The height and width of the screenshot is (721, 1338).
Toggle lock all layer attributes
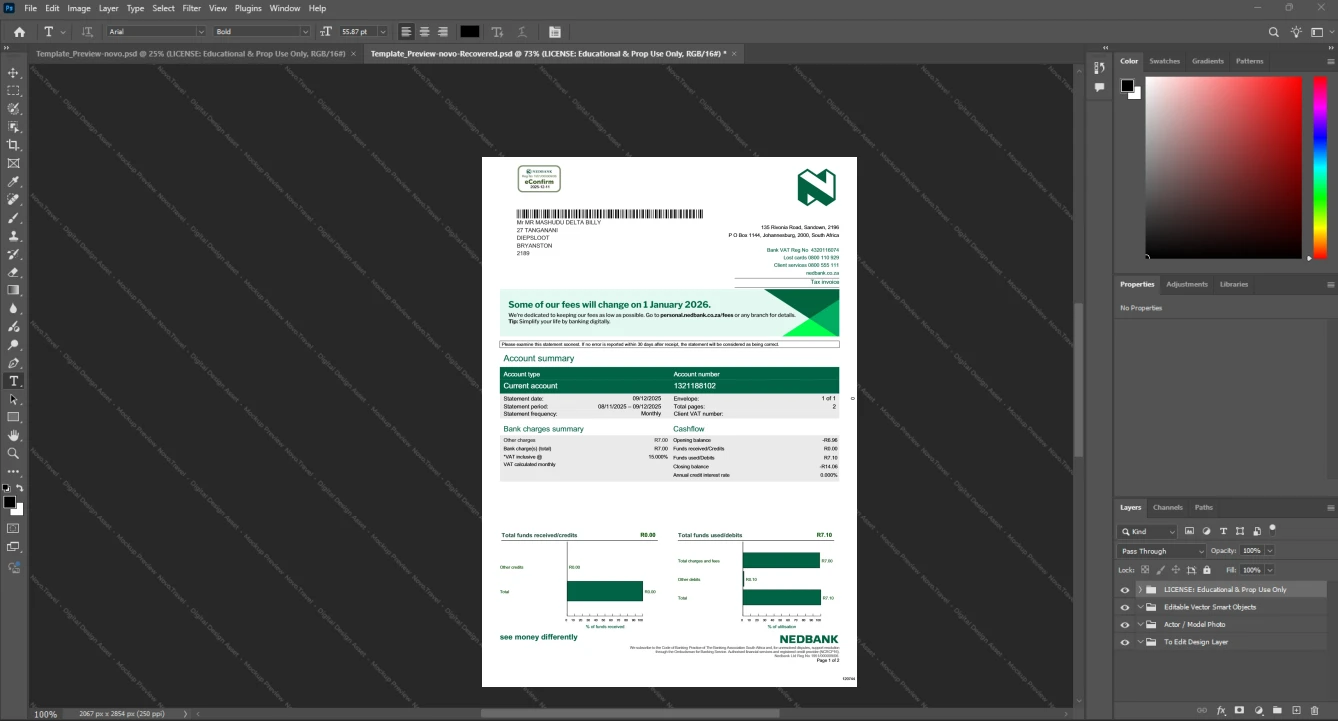pos(1206,569)
